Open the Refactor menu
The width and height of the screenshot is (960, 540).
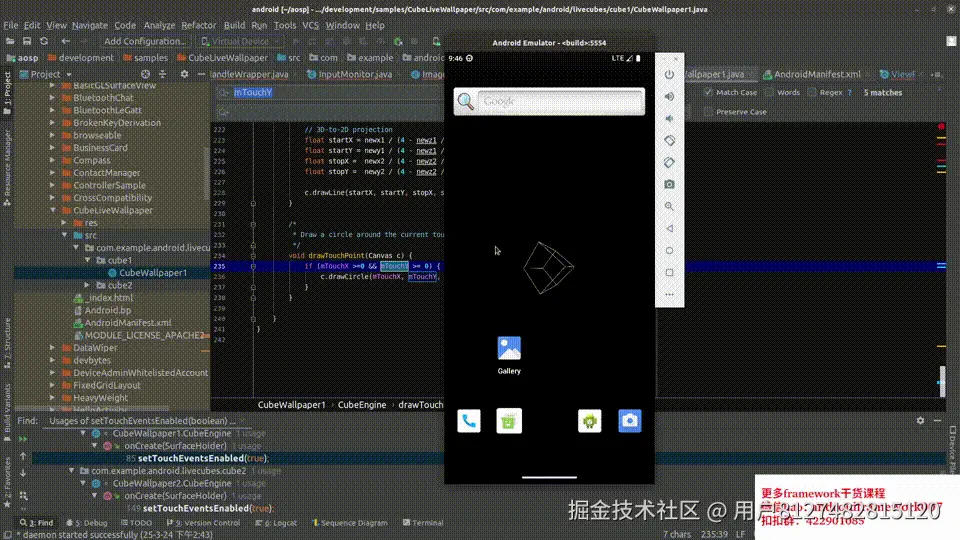click(198, 25)
